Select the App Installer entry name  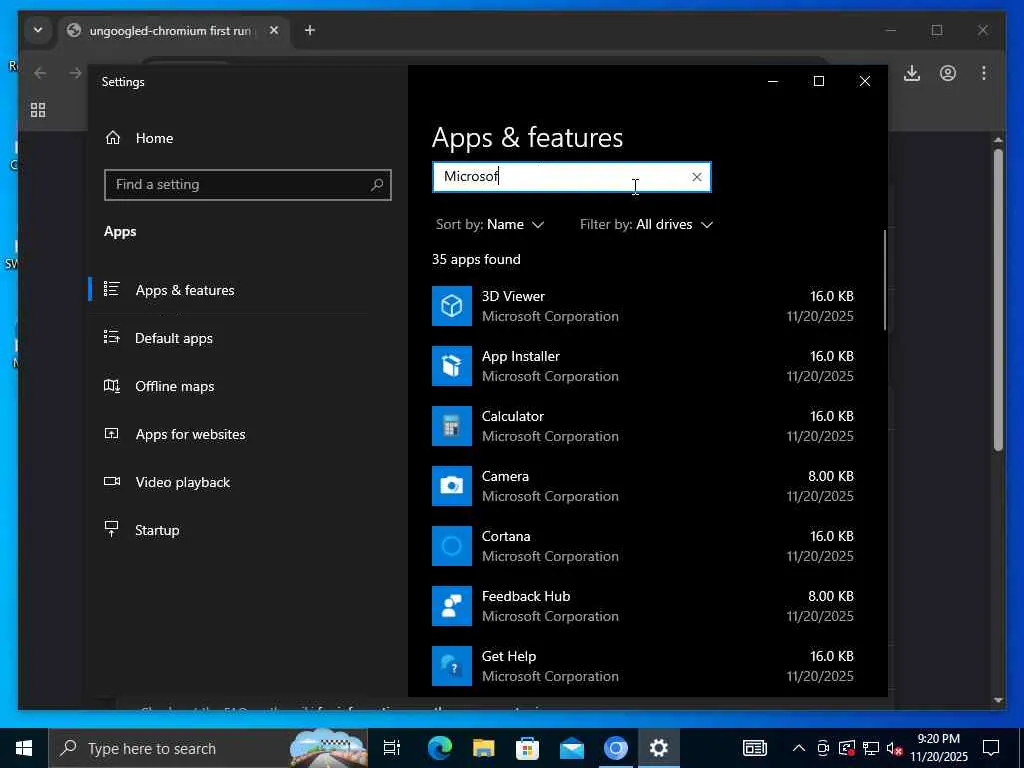520,357
